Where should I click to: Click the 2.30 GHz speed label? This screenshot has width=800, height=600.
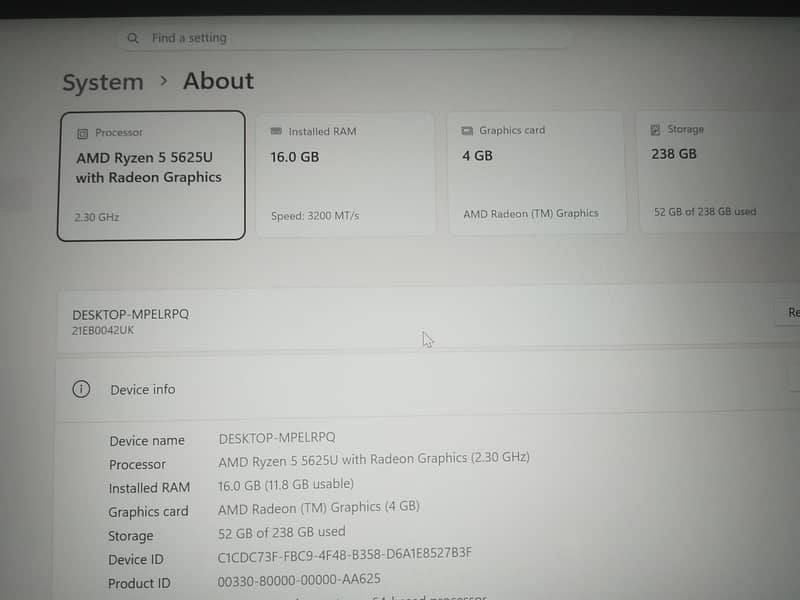pos(97,217)
